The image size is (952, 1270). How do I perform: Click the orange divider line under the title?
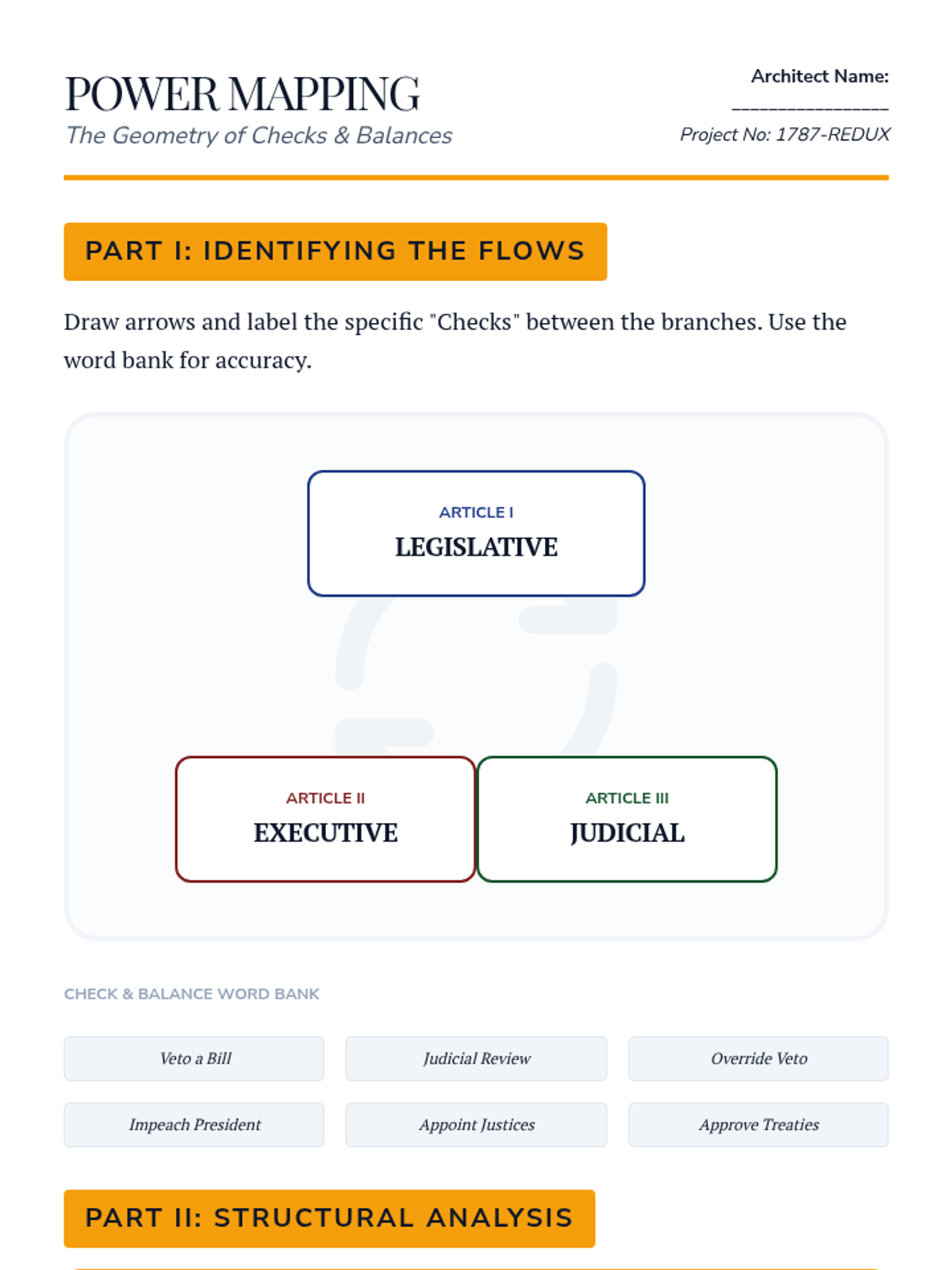click(476, 178)
